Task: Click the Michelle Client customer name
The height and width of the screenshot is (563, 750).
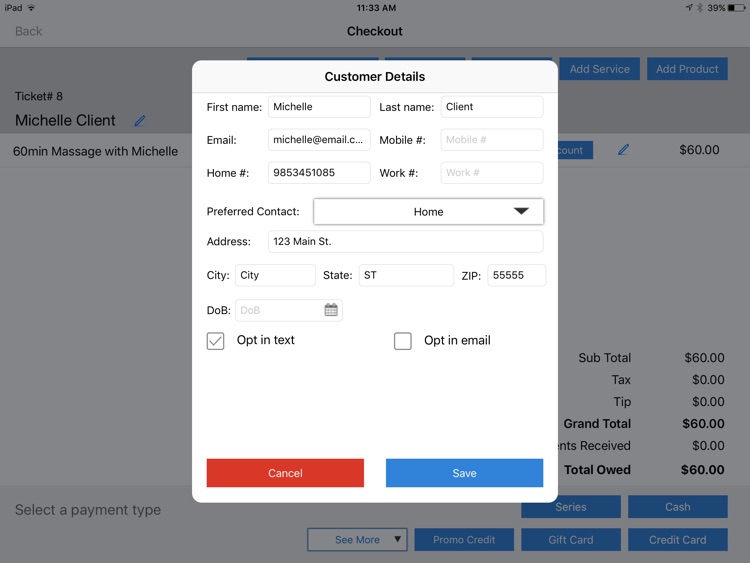Action: [65, 121]
